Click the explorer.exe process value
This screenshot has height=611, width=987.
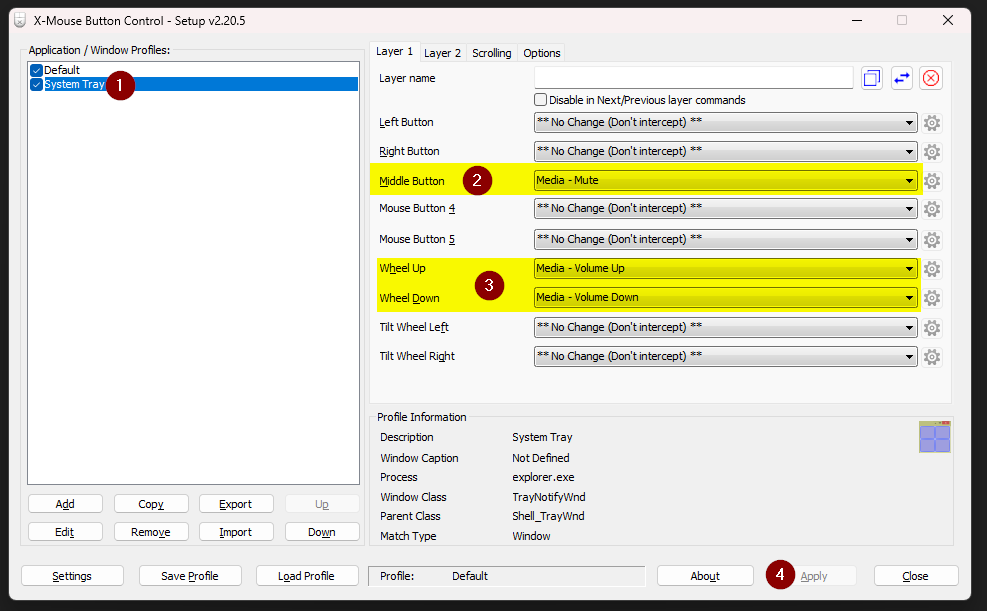(543, 477)
